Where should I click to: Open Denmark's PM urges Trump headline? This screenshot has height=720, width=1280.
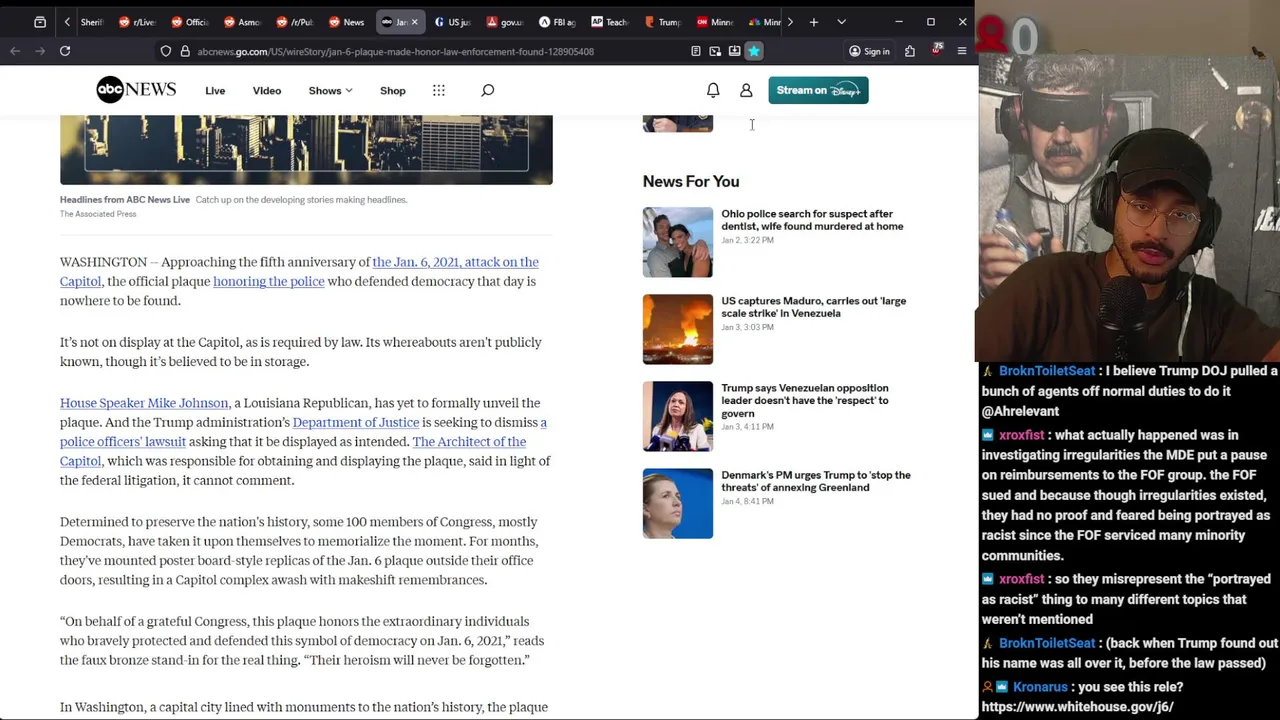coord(816,481)
